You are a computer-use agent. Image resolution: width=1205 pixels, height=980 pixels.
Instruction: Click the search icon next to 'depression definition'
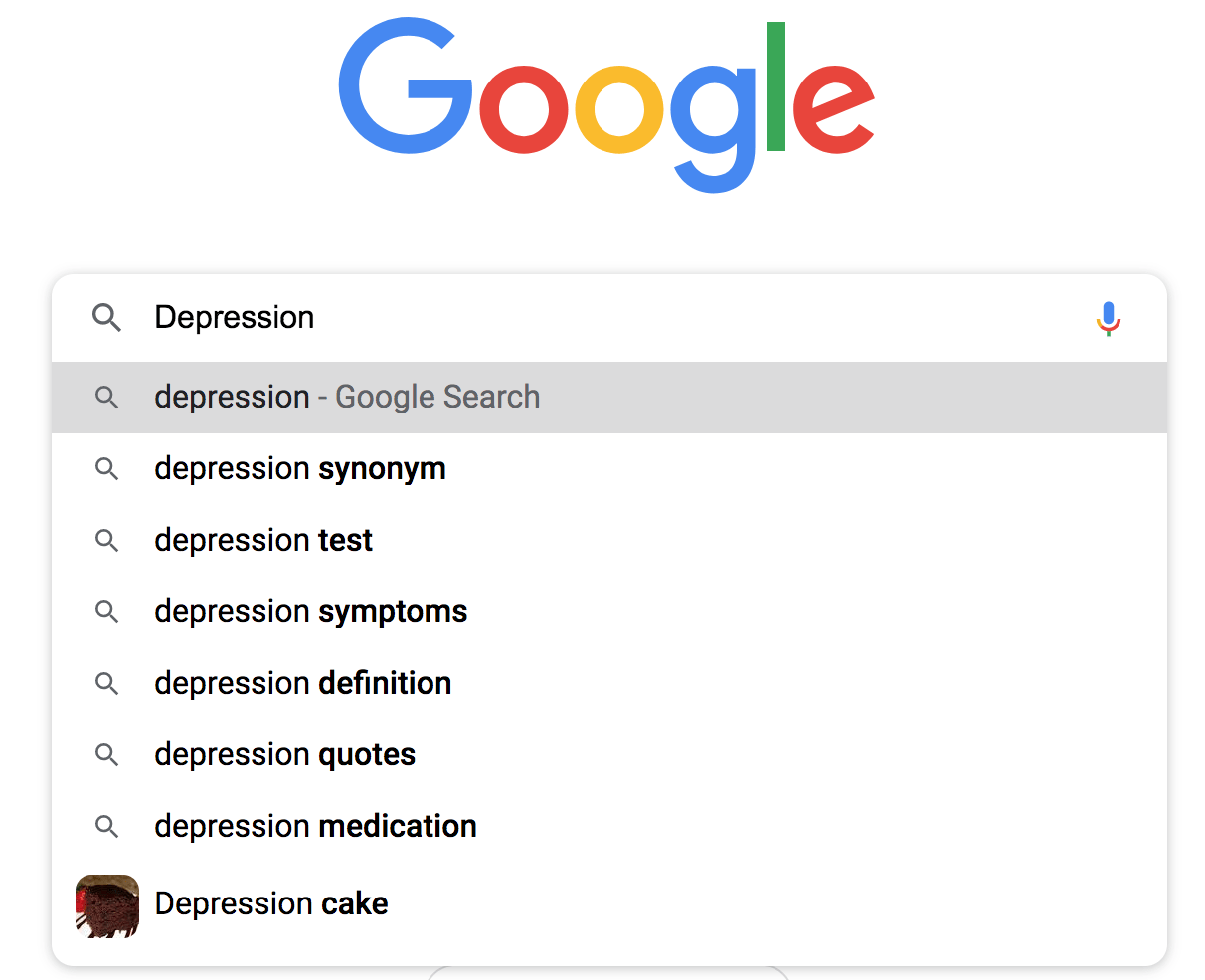(106, 683)
